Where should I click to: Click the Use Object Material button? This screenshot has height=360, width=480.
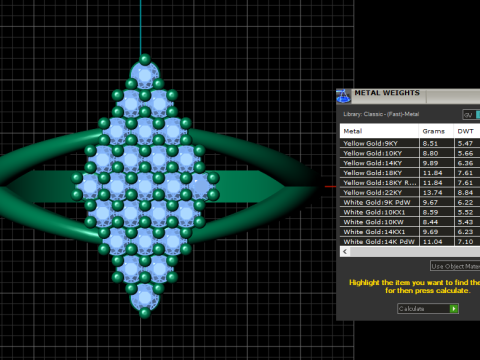pyautogui.click(x=455, y=266)
